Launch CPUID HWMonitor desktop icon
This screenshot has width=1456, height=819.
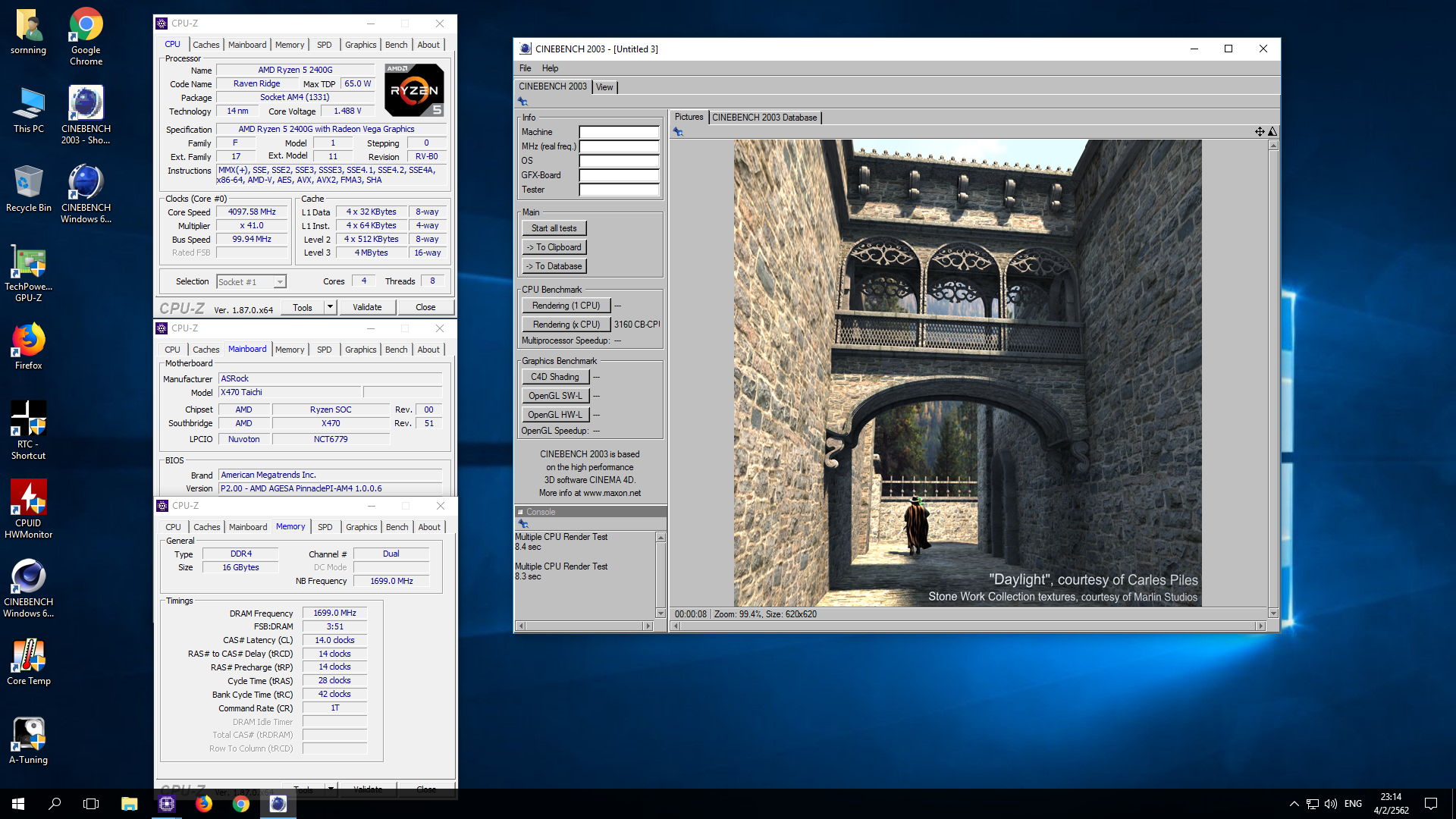coord(28,510)
